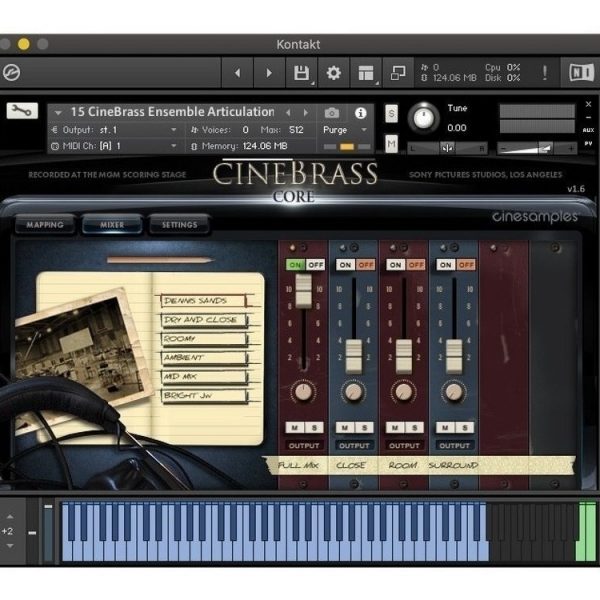The width and height of the screenshot is (600, 600).
Task: Expand instrument name dropdown triangle
Action: click(58, 113)
